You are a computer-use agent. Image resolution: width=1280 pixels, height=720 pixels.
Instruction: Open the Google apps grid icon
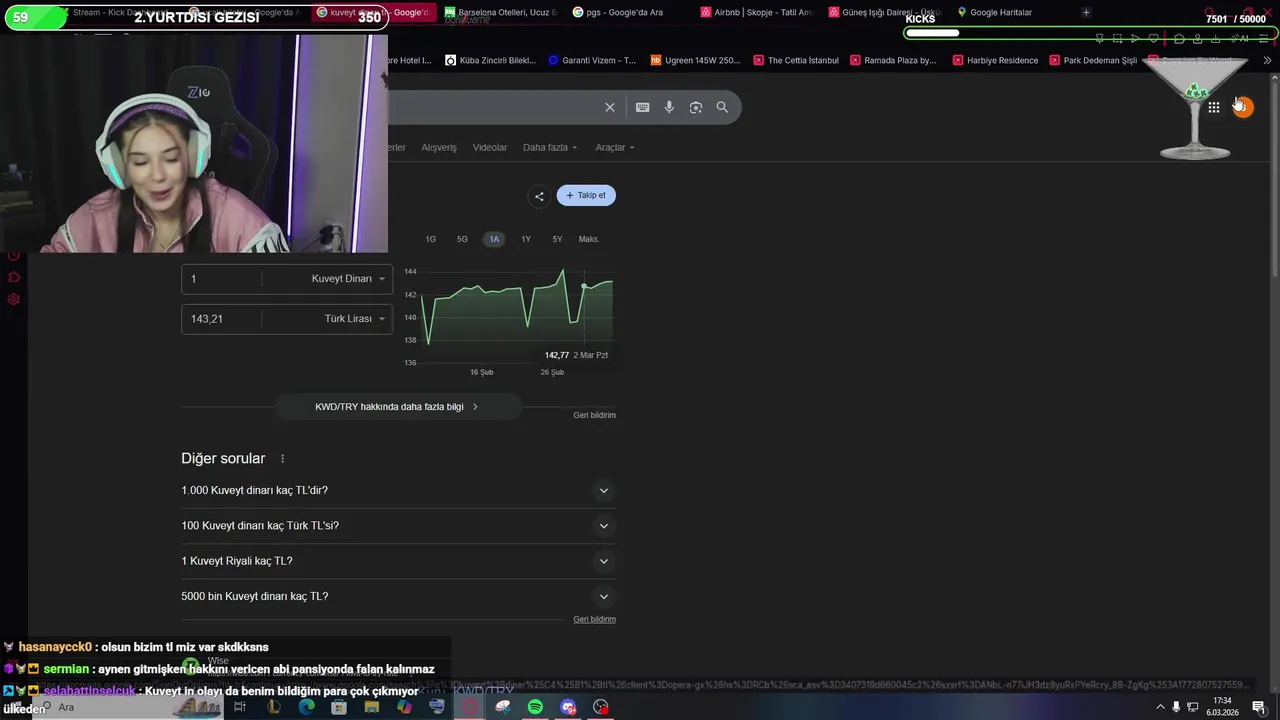1214,107
